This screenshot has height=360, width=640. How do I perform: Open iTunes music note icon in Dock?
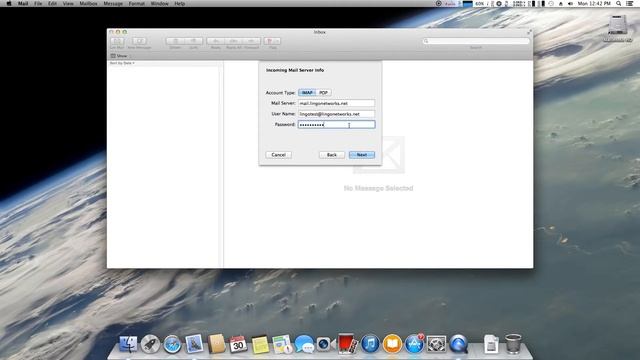point(370,344)
